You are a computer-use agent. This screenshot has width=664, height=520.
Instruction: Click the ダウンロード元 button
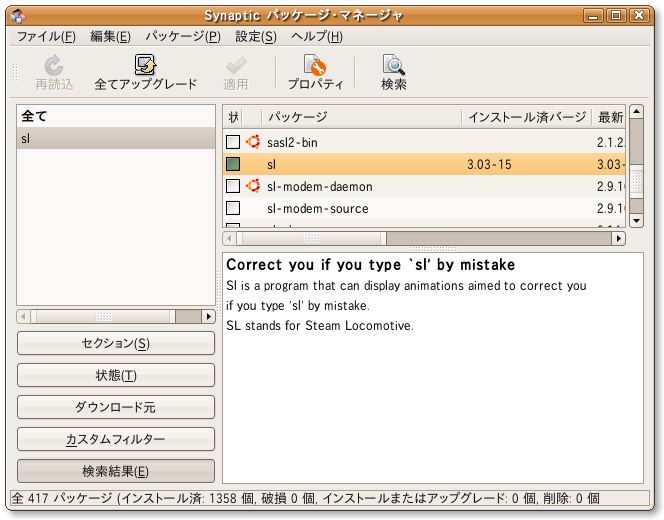coord(116,407)
